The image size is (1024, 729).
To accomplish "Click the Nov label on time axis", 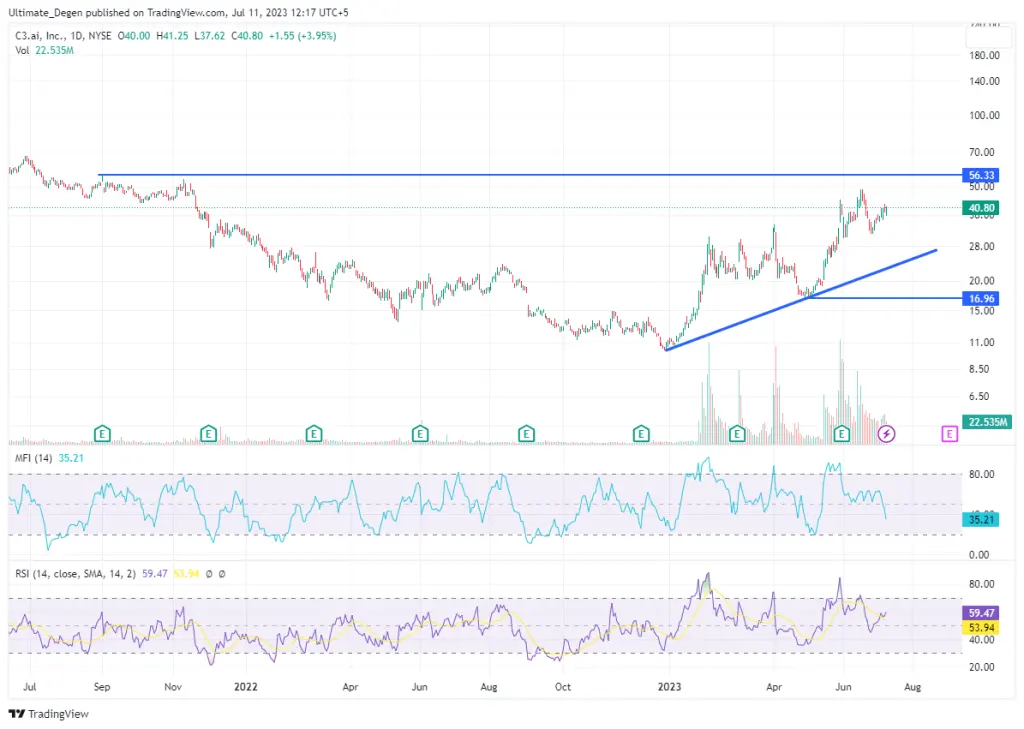I will 173,687.
